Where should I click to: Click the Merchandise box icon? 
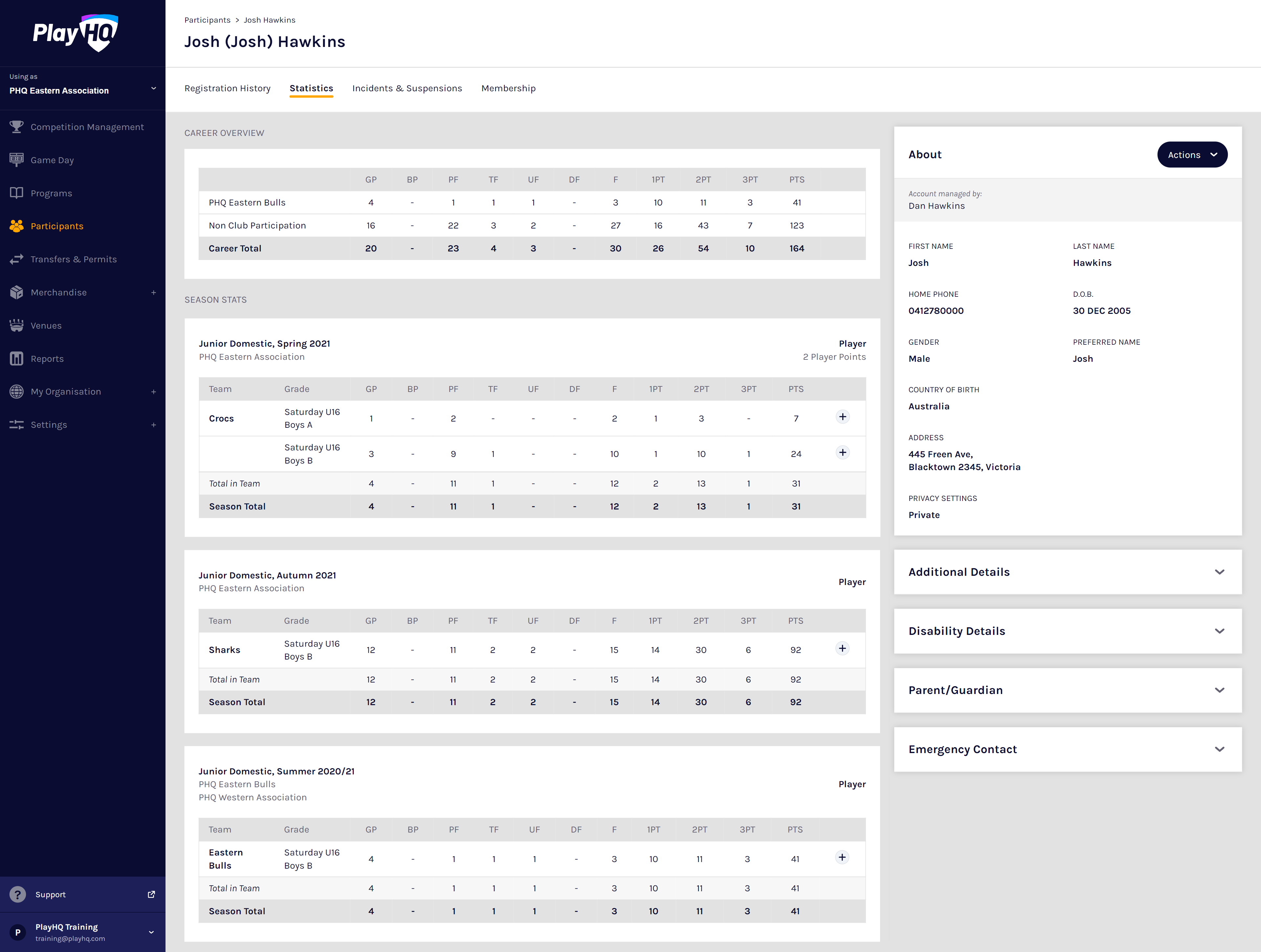16,292
